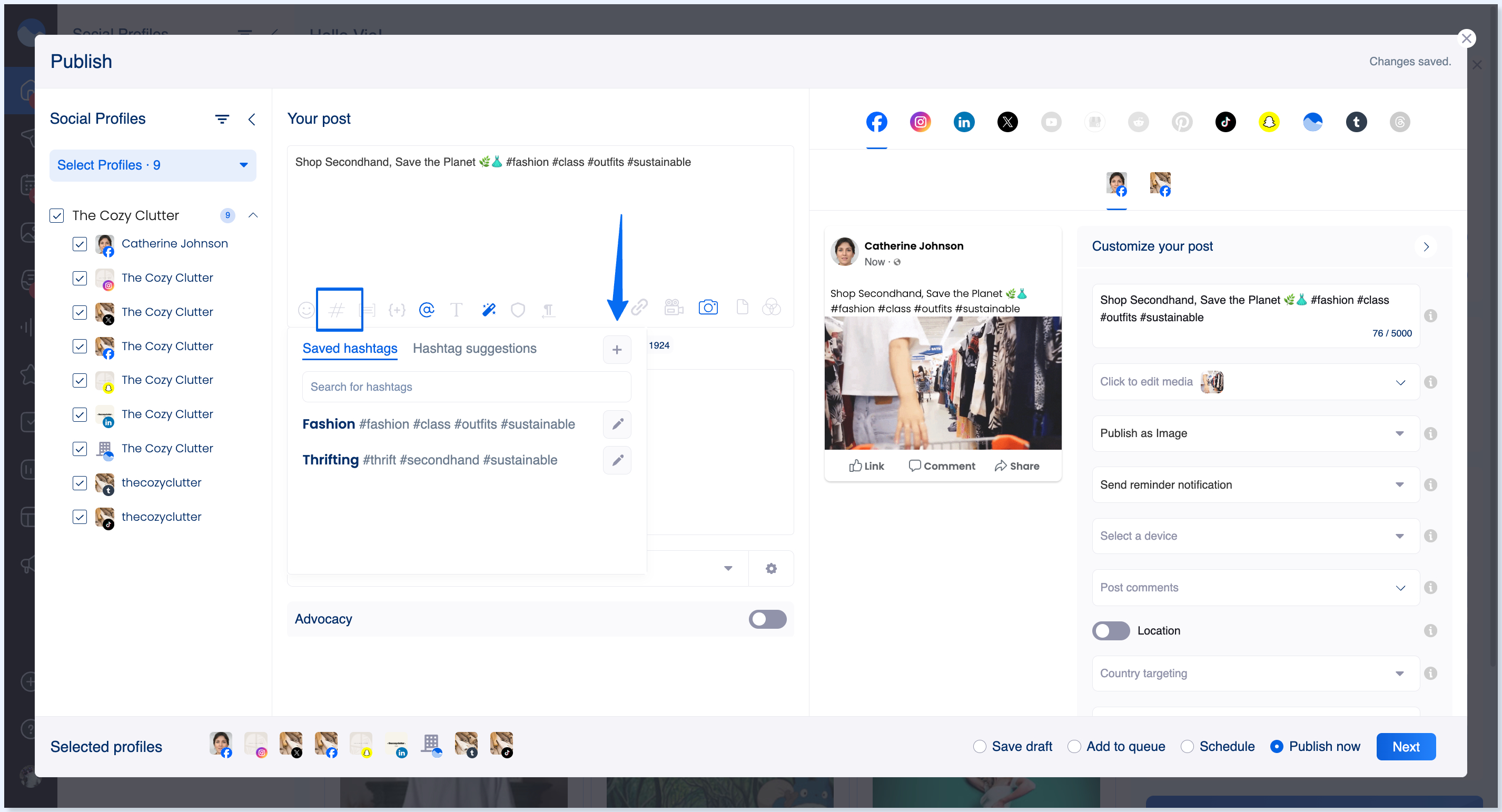Open the text formatting T icon
1502x812 pixels.
point(457,310)
